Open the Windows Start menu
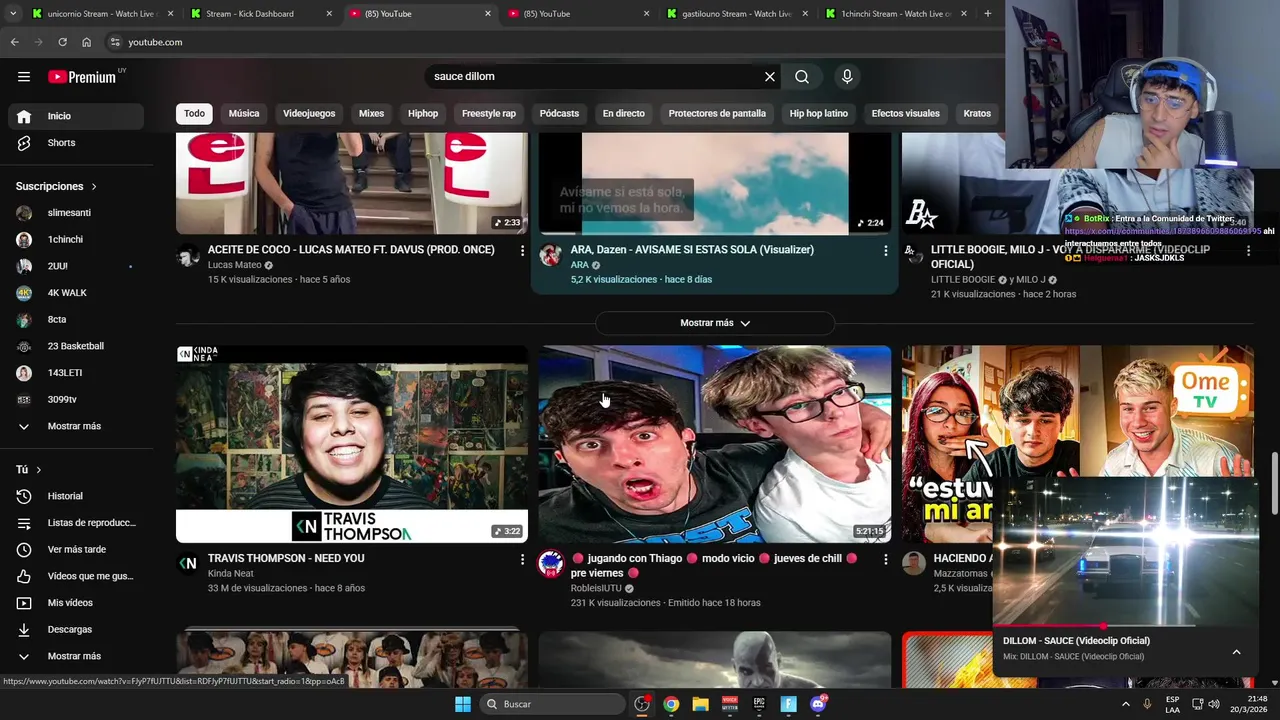This screenshot has height=720, width=1280. (x=463, y=704)
